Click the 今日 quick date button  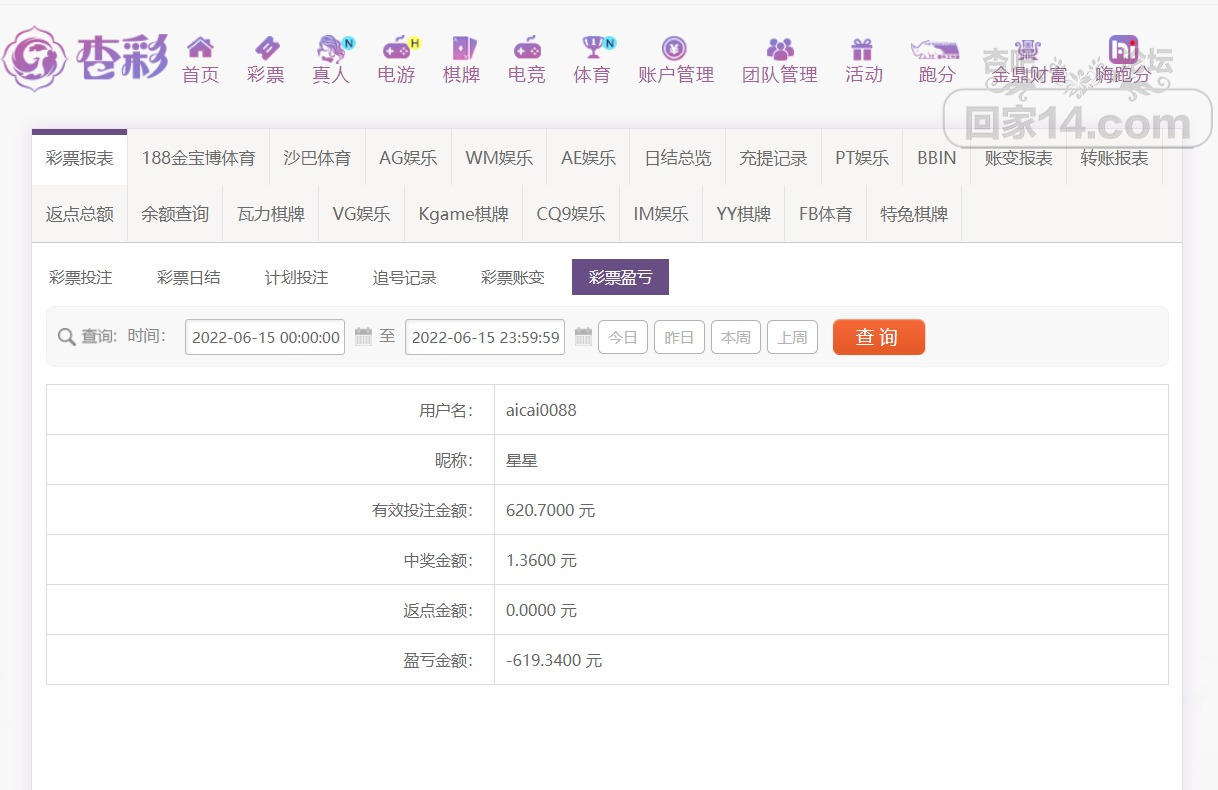[623, 337]
